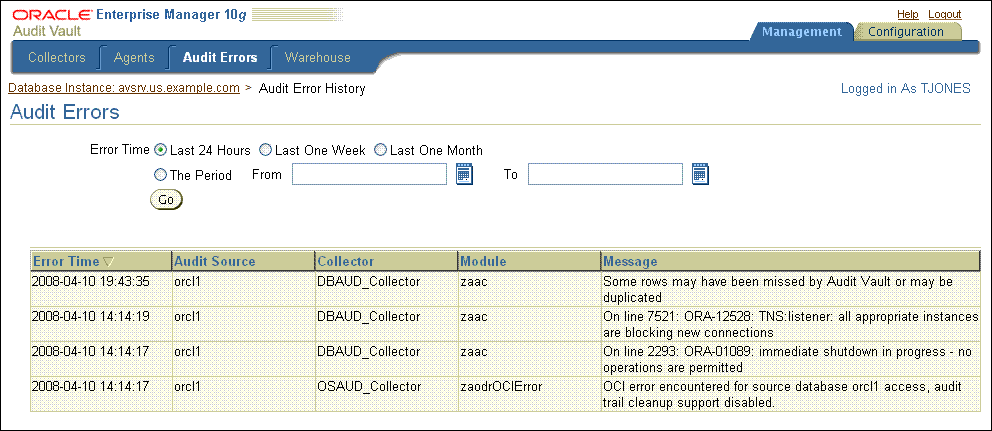This screenshot has width=992, height=431.
Task: Focus the From date input field
Action: 369,174
